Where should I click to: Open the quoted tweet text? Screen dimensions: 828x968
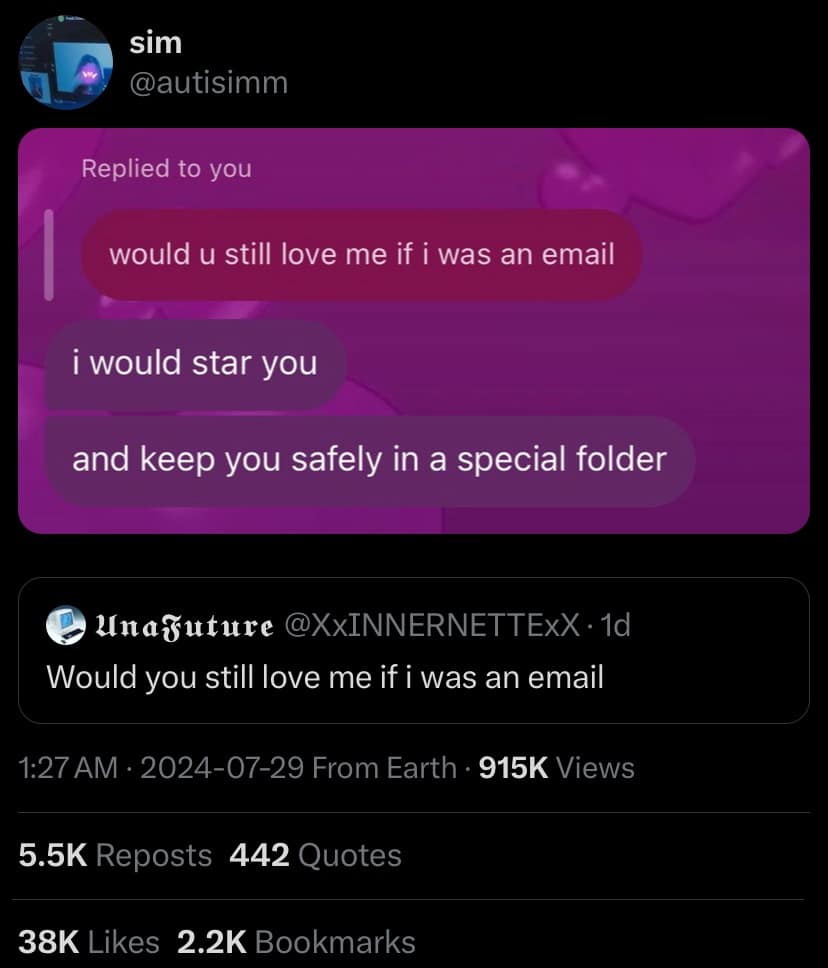(x=325, y=678)
